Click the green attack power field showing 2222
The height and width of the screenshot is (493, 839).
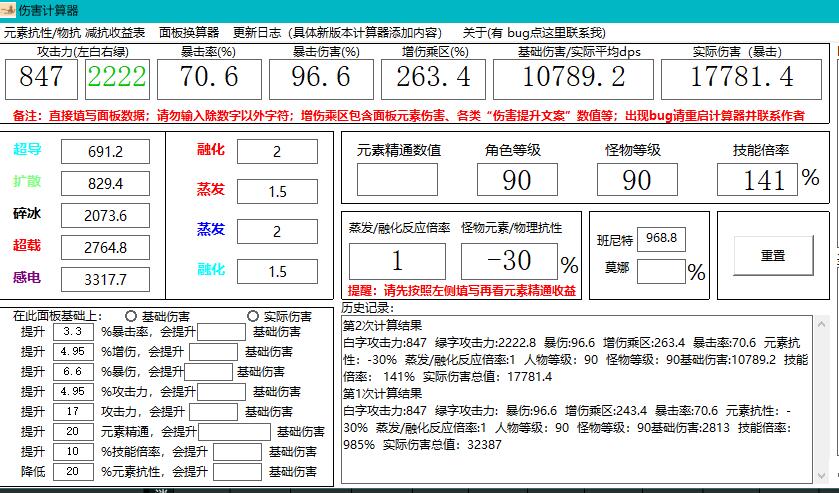[x=117, y=79]
